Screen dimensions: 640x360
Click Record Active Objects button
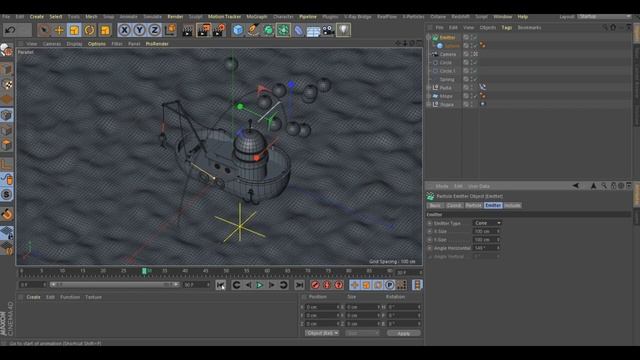[315, 285]
